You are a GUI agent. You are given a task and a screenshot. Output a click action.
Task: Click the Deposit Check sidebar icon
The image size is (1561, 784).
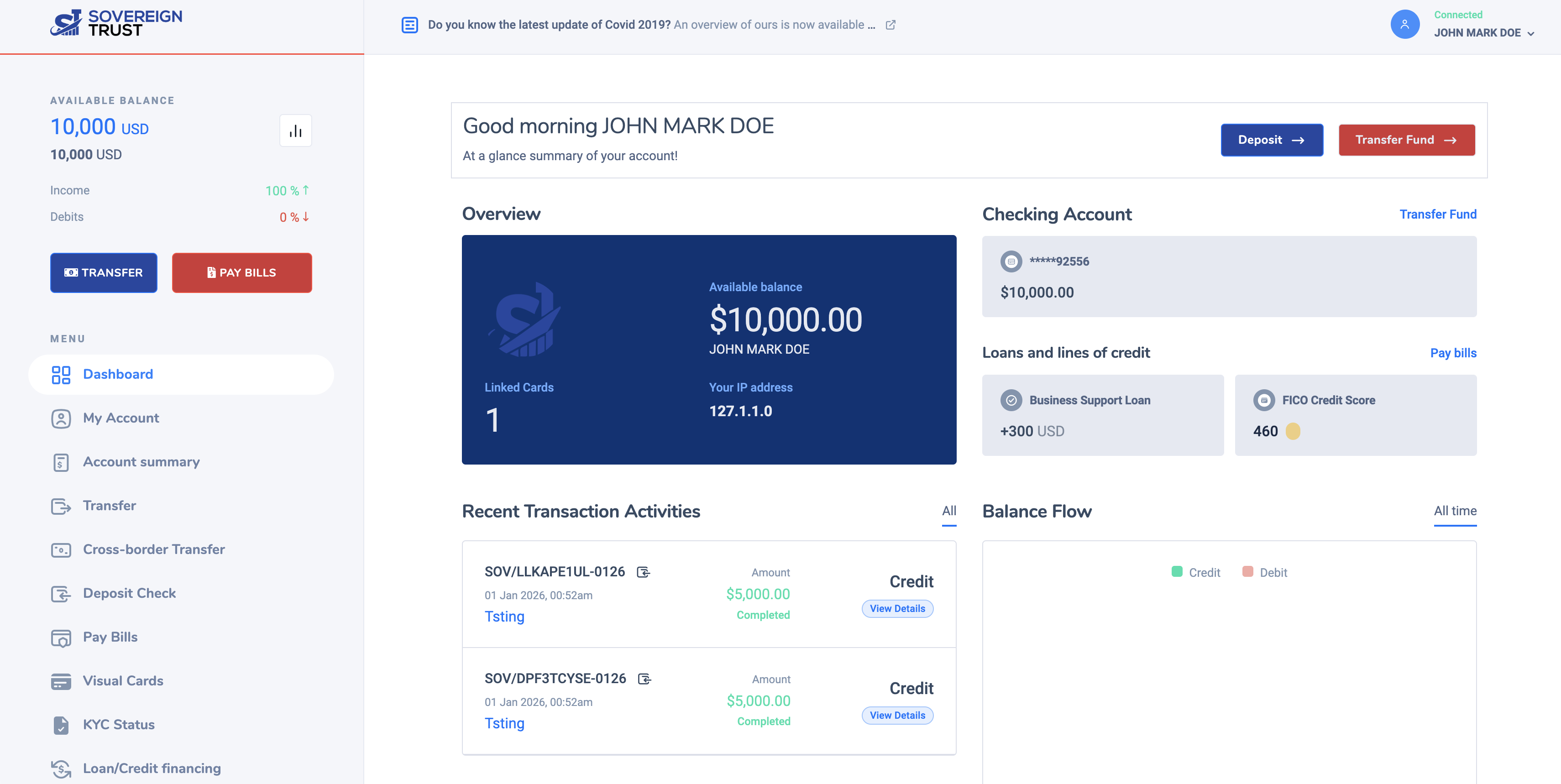click(x=61, y=594)
